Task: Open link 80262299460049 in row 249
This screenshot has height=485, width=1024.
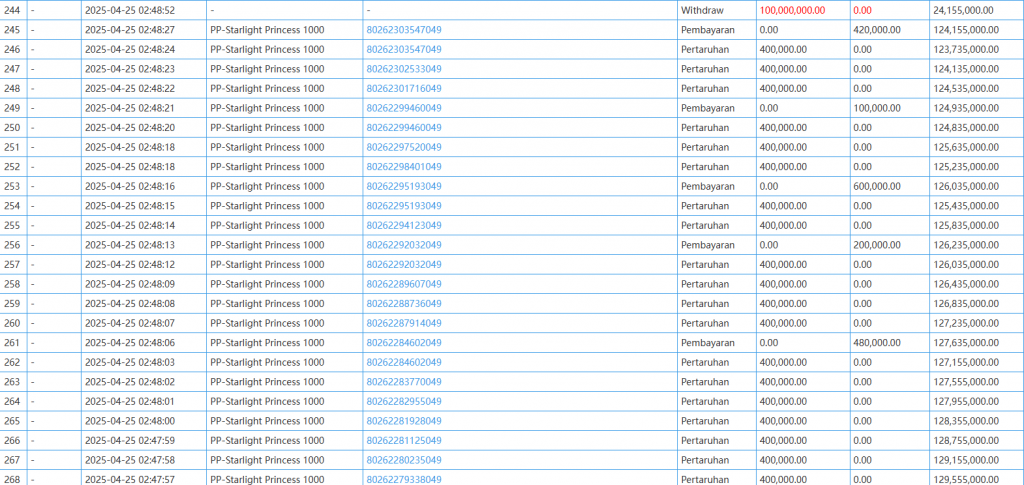Action: pos(404,108)
